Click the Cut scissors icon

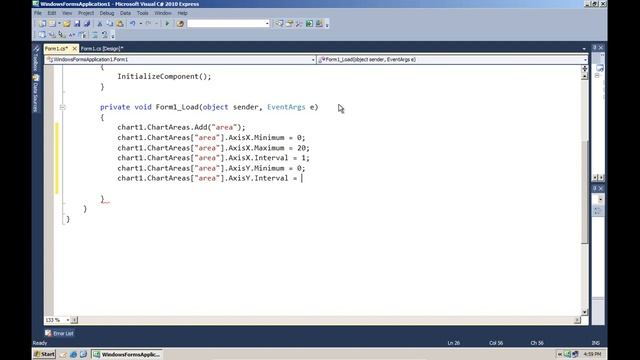[x=100, y=24]
